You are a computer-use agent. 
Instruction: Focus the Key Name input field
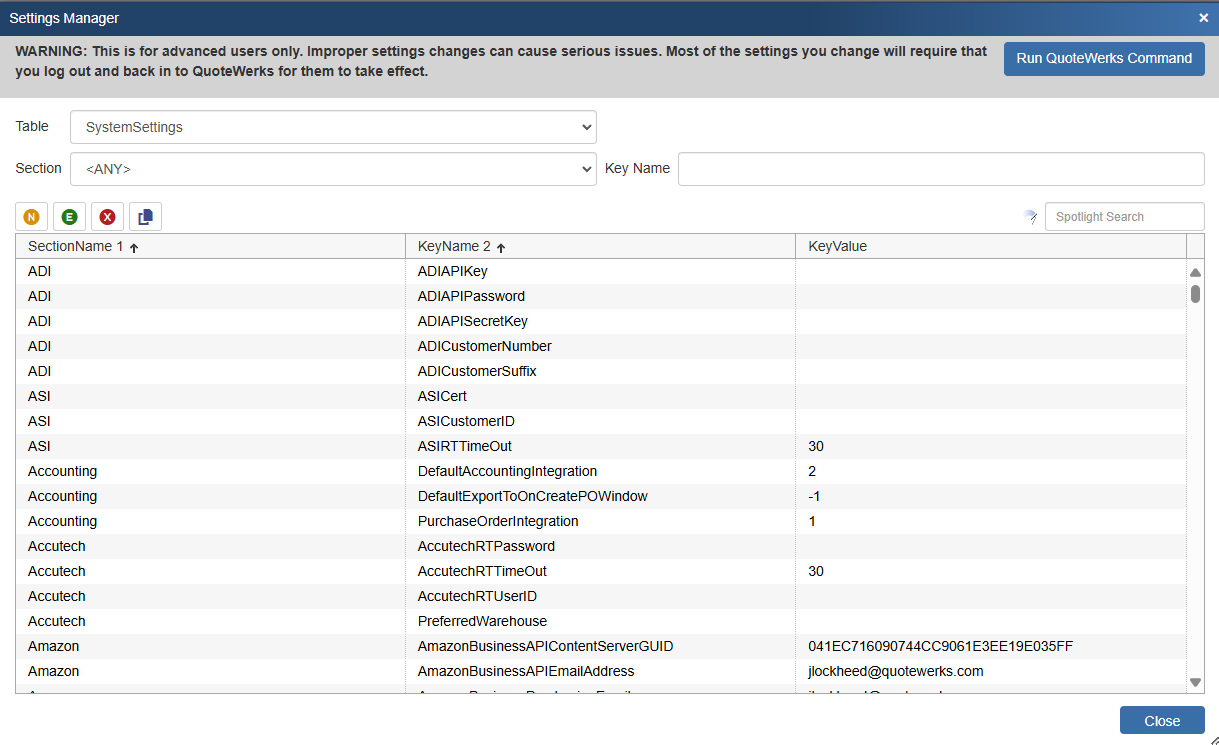(x=940, y=169)
